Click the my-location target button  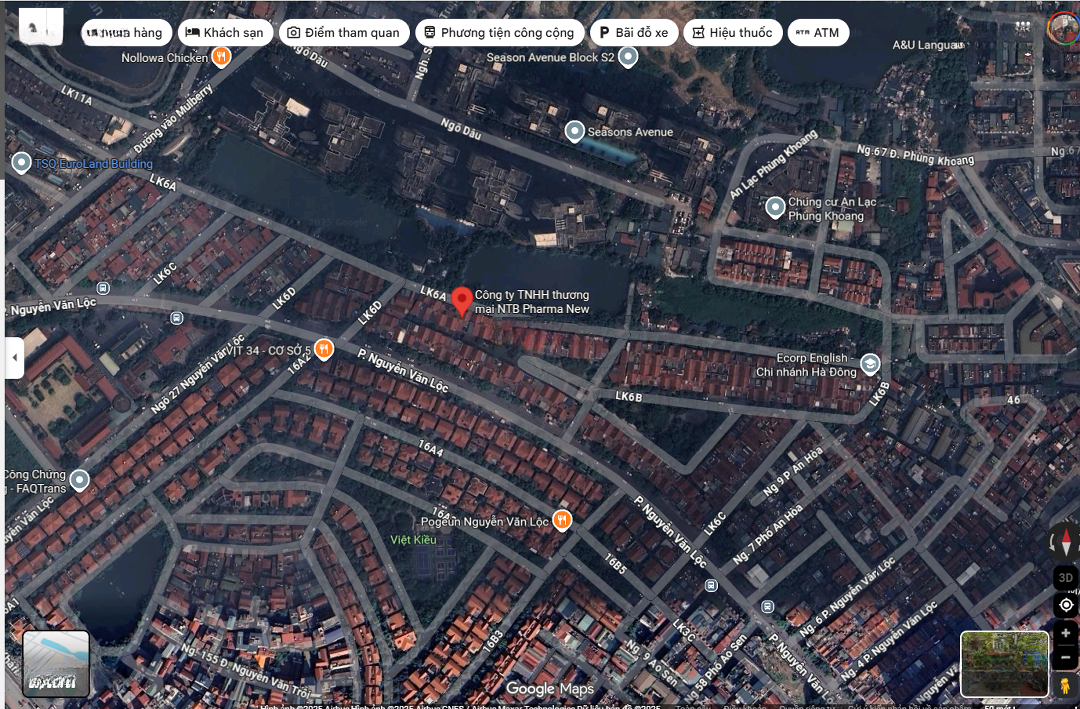(x=1066, y=605)
